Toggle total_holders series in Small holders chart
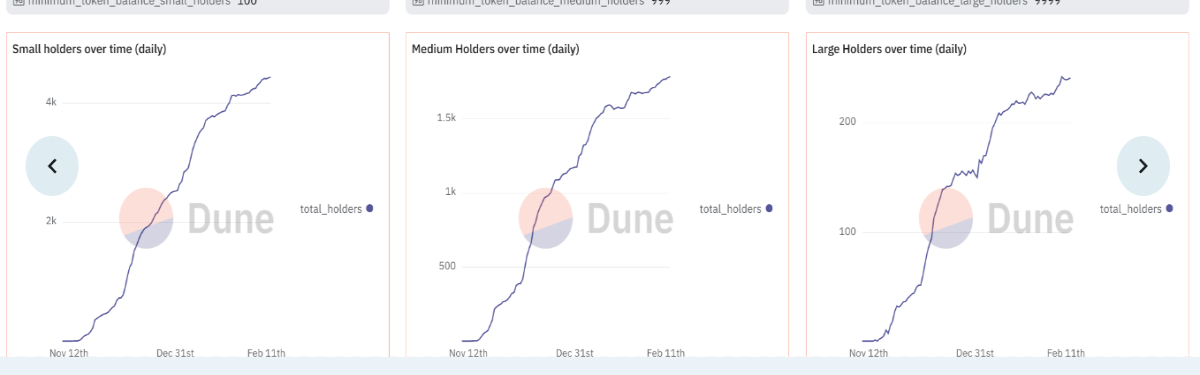The image size is (1200, 375). point(336,208)
